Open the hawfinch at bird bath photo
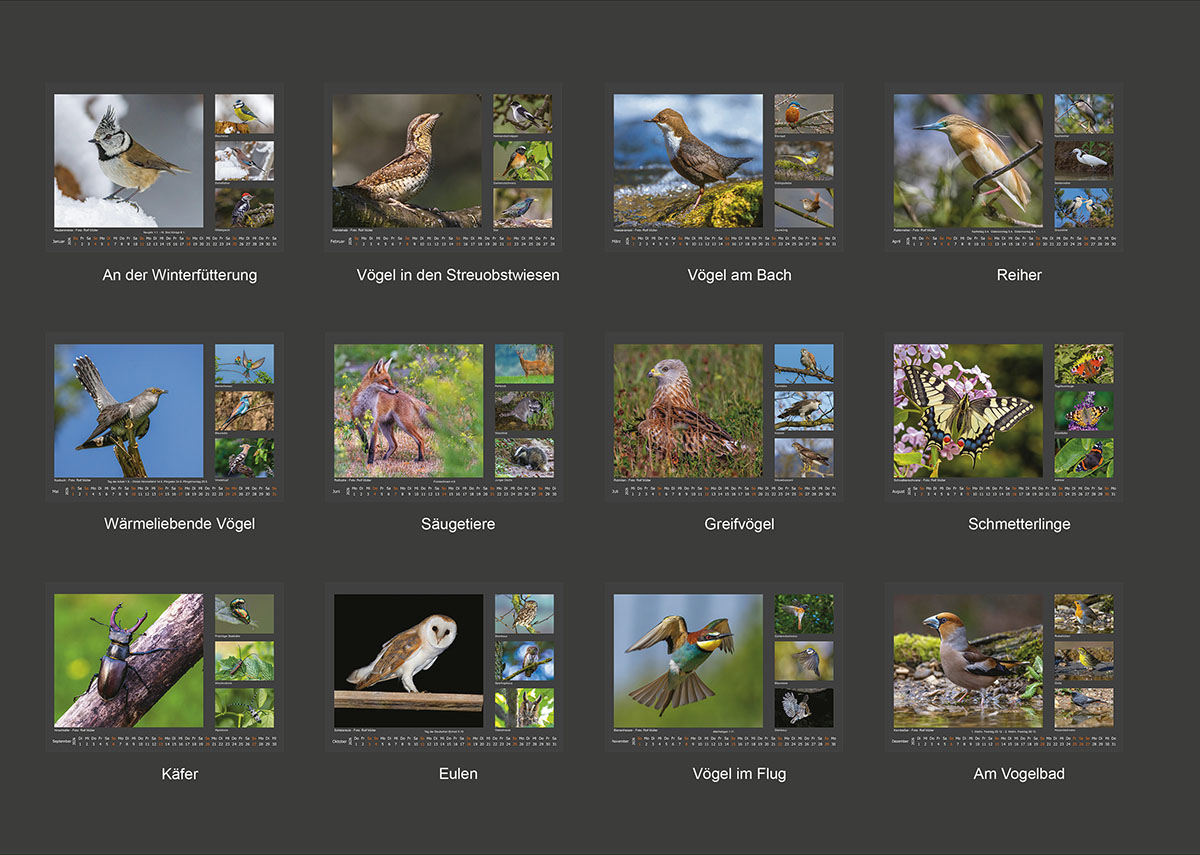Viewport: 1200px width, 855px height. click(x=968, y=660)
